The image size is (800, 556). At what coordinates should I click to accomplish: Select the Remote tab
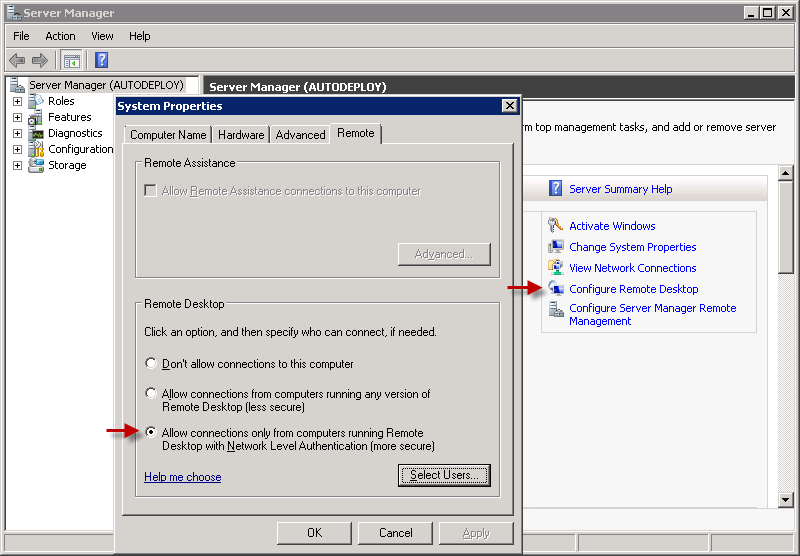pyautogui.click(x=356, y=133)
